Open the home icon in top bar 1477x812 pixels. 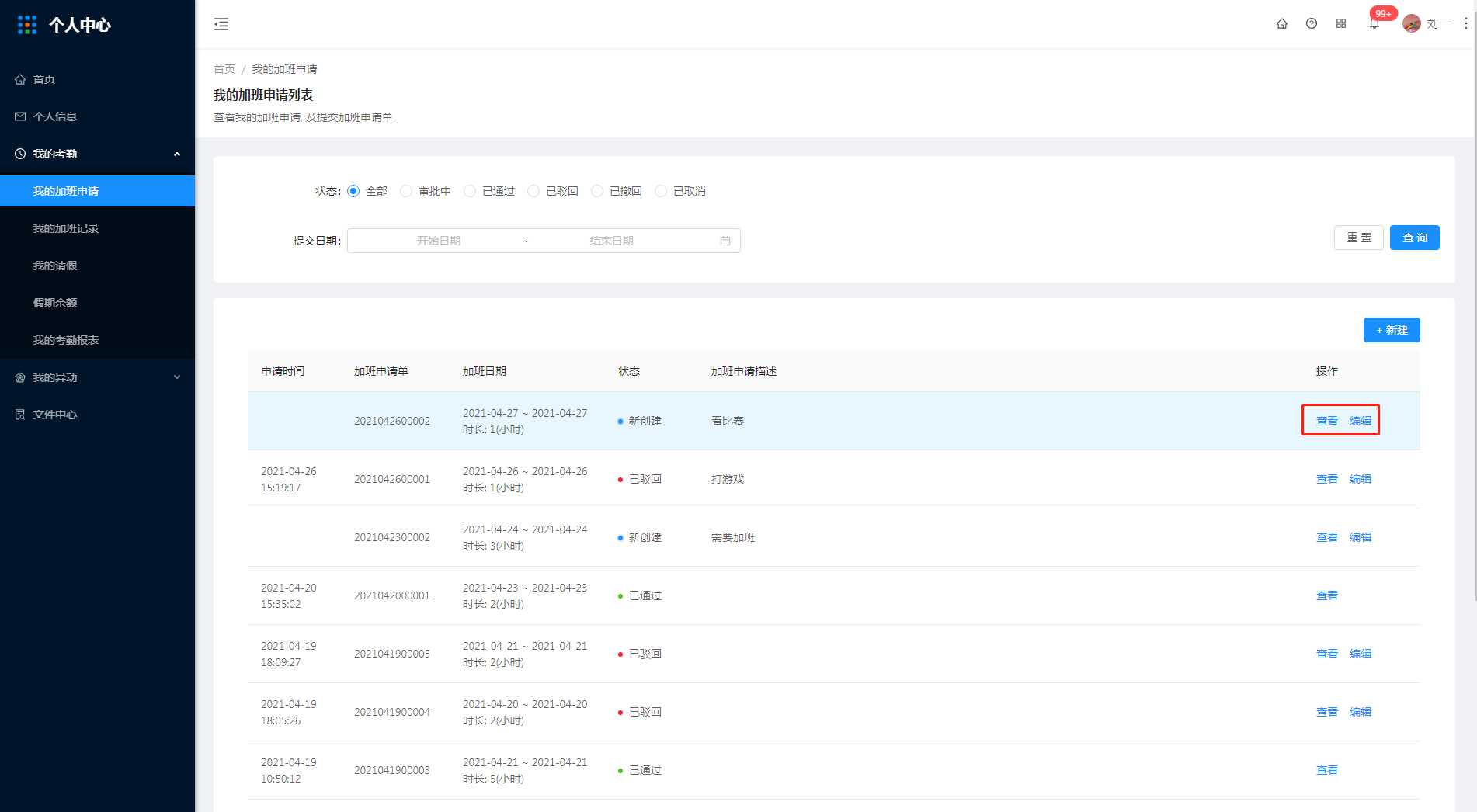(x=1282, y=24)
